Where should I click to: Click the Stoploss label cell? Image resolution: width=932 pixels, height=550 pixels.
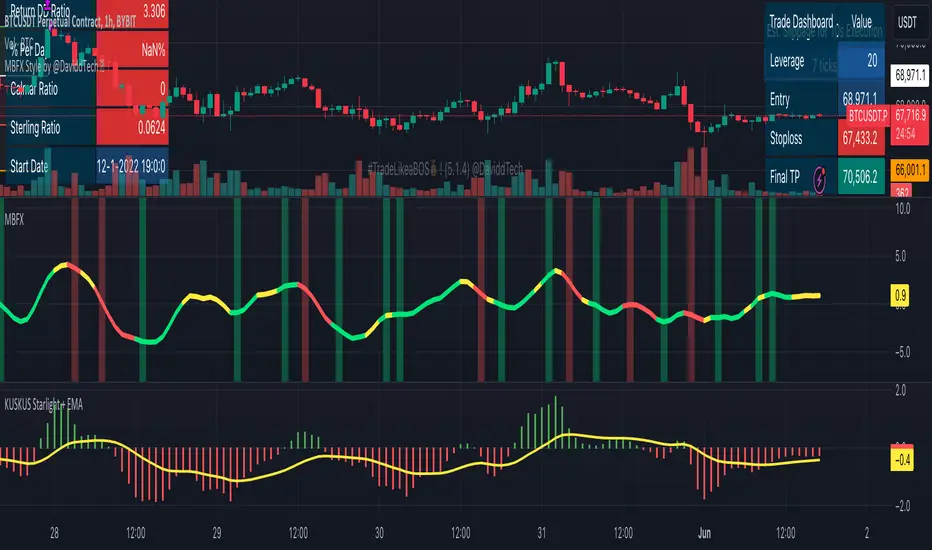pyautogui.click(x=801, y=138)
